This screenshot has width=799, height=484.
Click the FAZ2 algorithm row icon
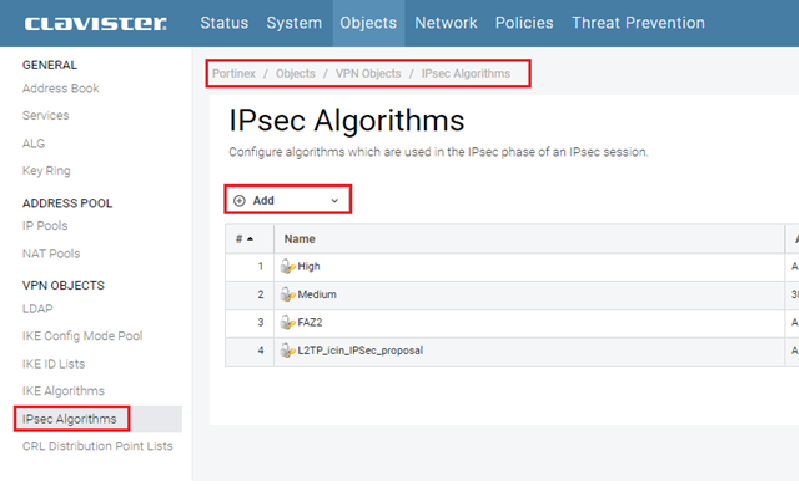[x=290, y=323]
